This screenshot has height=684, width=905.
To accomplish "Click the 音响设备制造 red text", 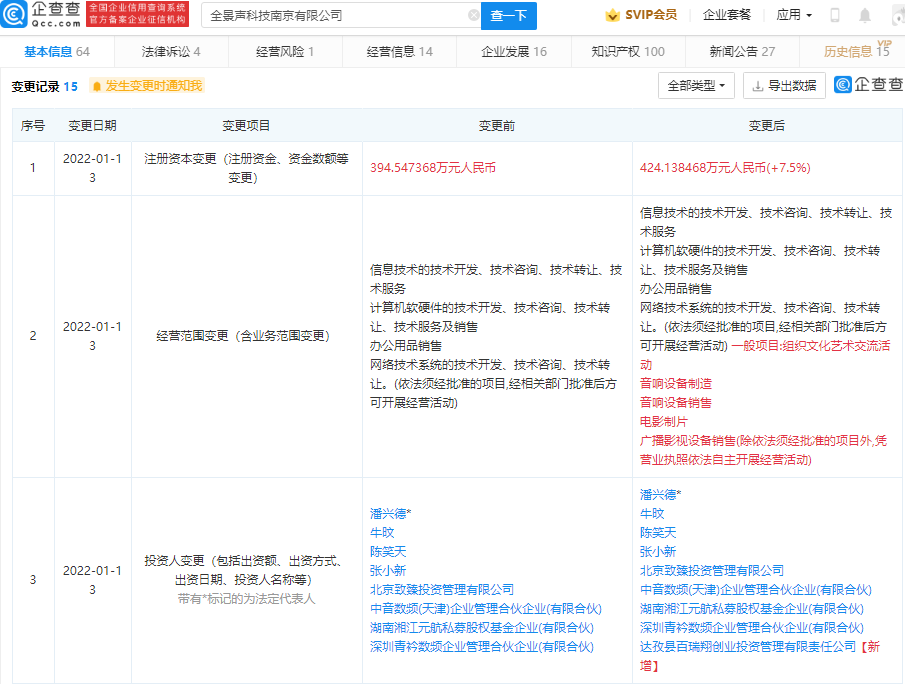I will point(676,383).
